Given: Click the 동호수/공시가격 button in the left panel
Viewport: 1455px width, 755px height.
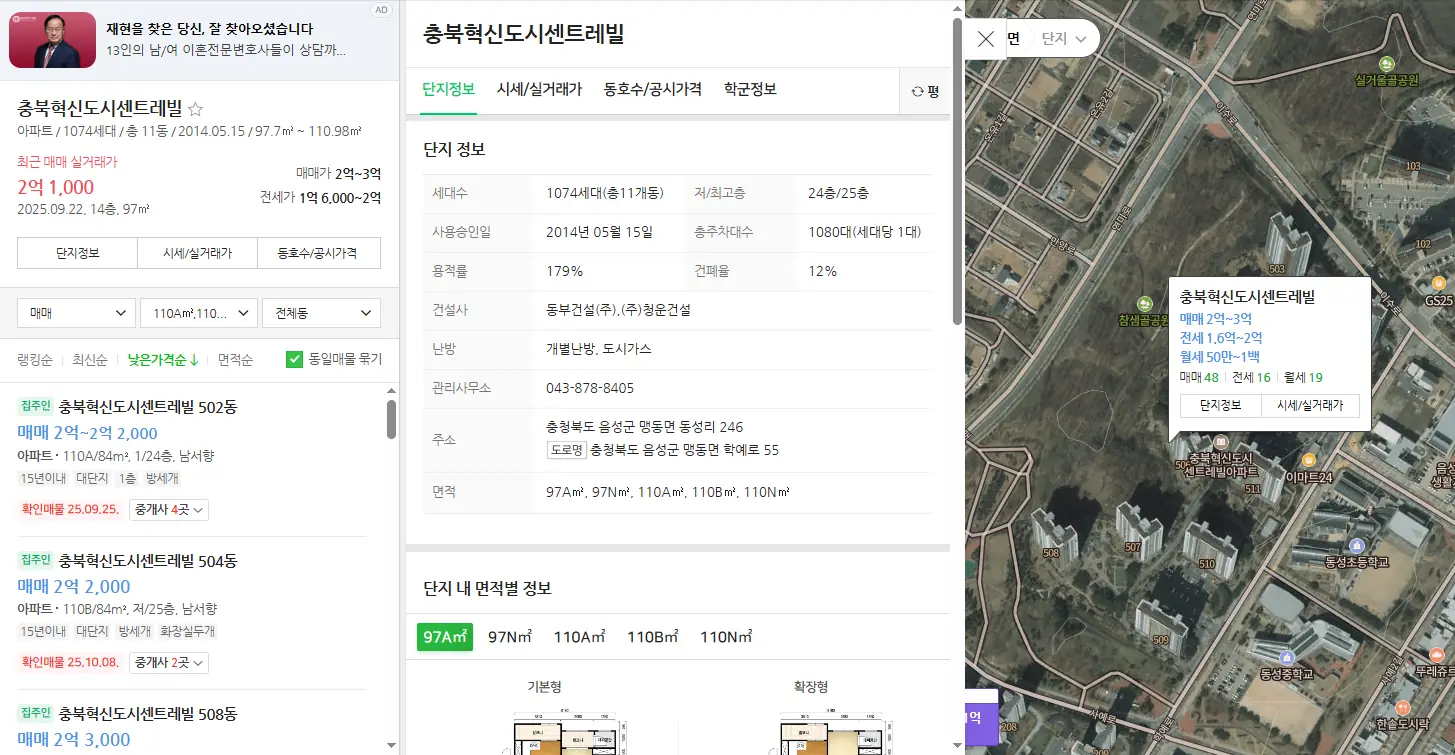Looking at the screenshot, I should [318, 253].
